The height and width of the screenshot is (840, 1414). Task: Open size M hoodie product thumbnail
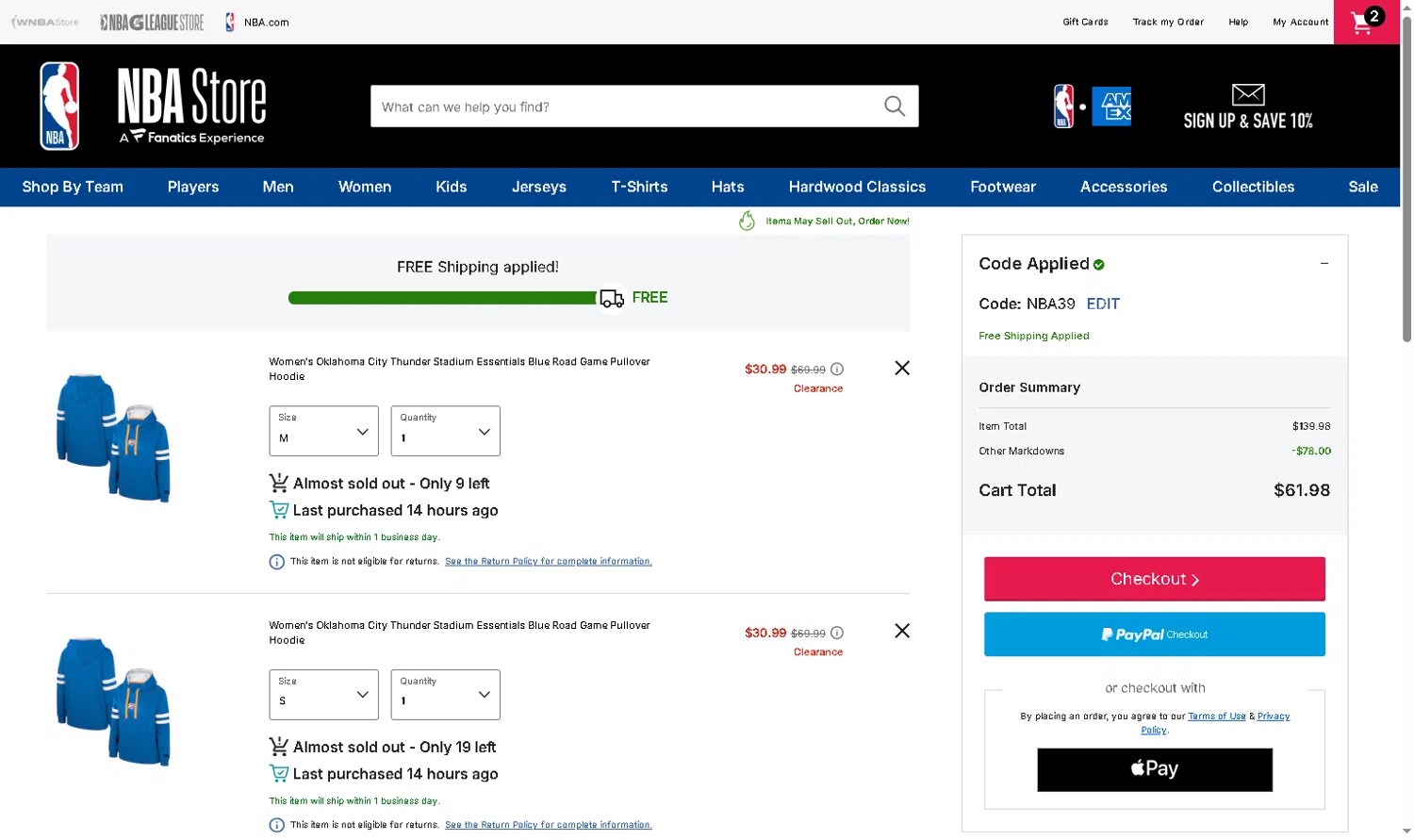point(114,437)
